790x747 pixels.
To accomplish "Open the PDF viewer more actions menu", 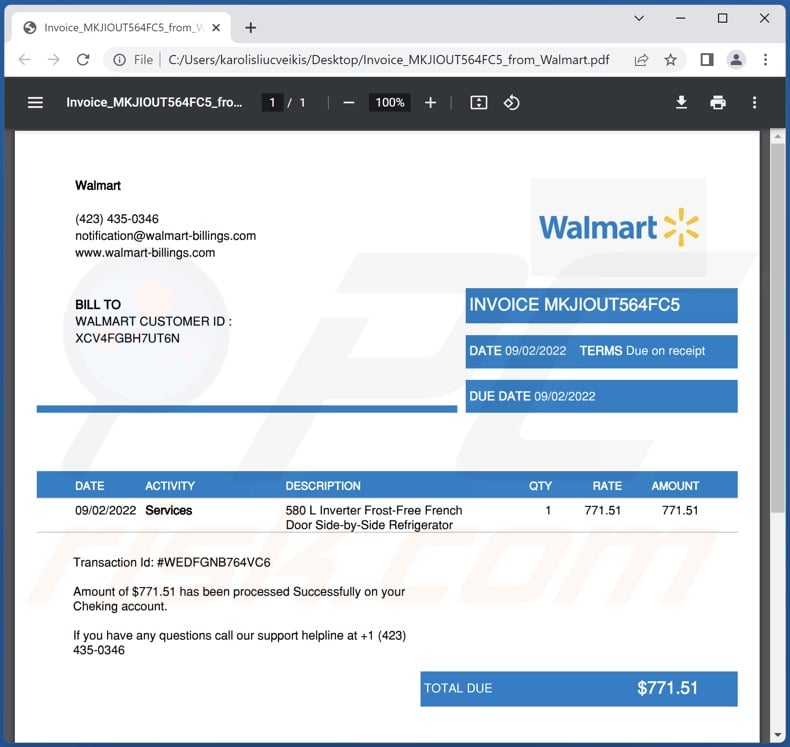I will [x=754, y=103].
